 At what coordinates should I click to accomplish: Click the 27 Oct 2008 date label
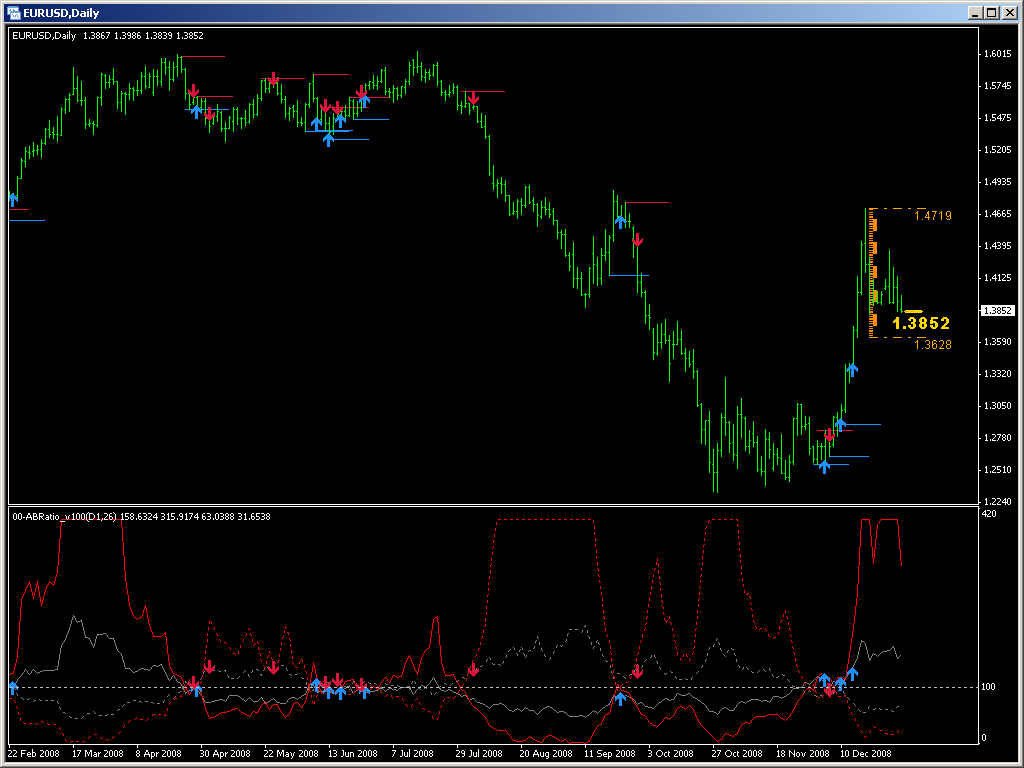[x=737, y=754]
